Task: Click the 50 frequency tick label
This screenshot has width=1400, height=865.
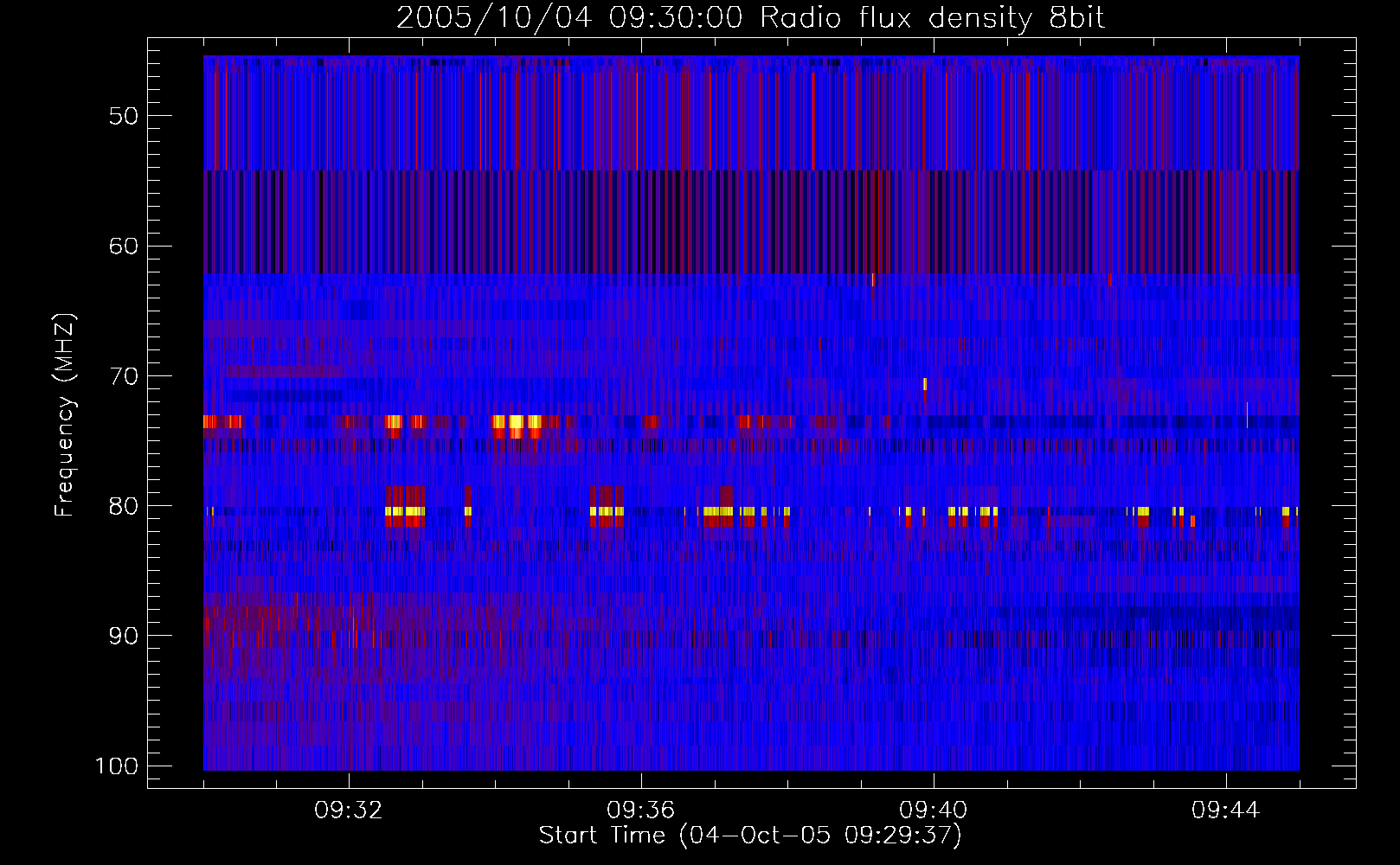Action: (x=124, y=116)
